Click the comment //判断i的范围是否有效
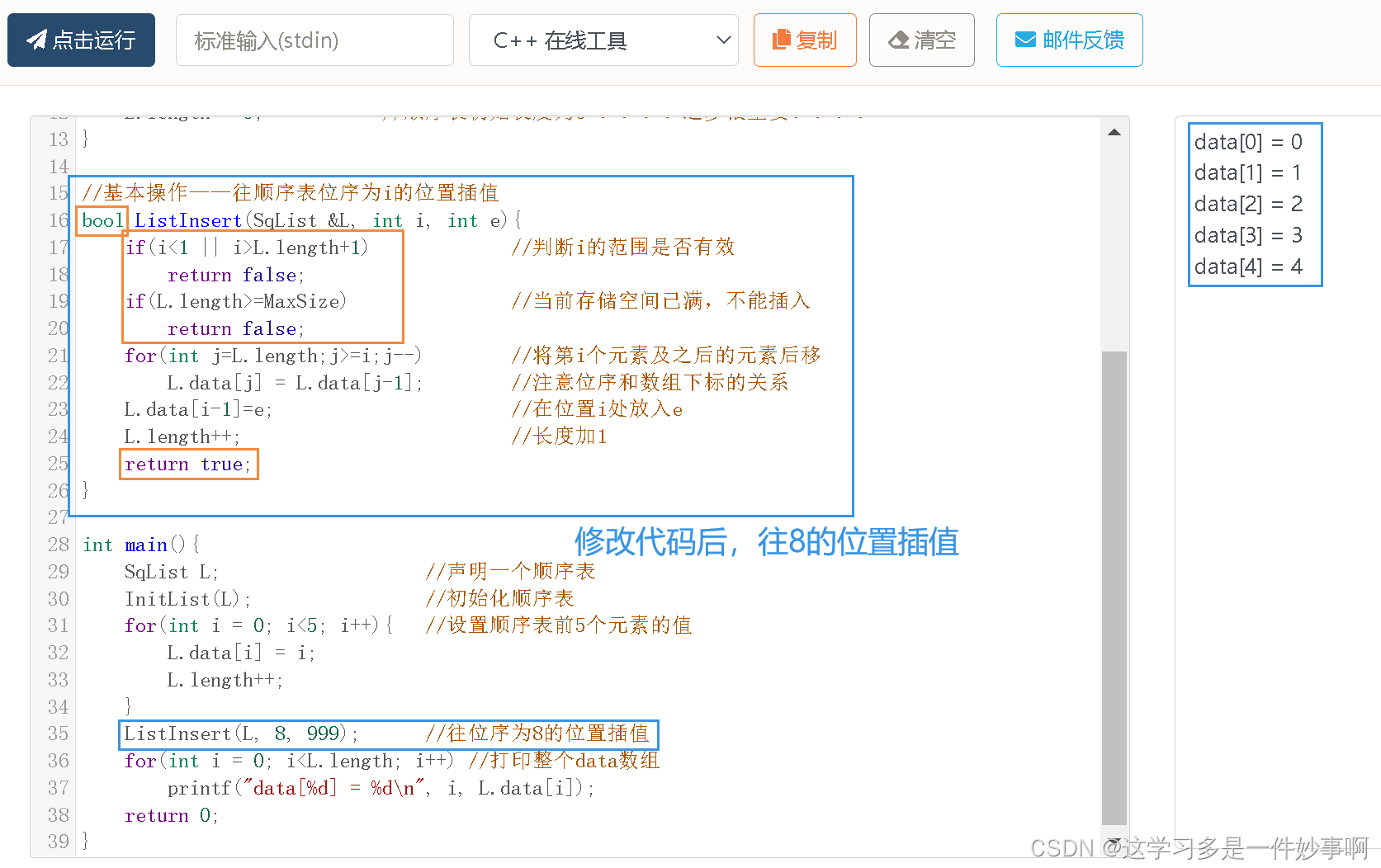Screen dimensions: 1381x868 pos(623,247)
